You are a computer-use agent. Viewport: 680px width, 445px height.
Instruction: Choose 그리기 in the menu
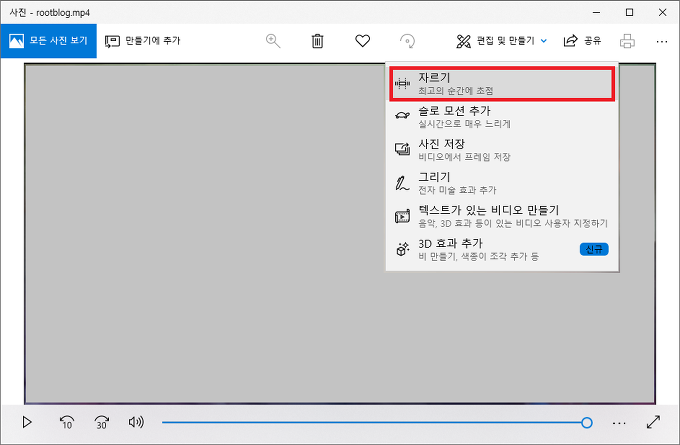point(502,183)
